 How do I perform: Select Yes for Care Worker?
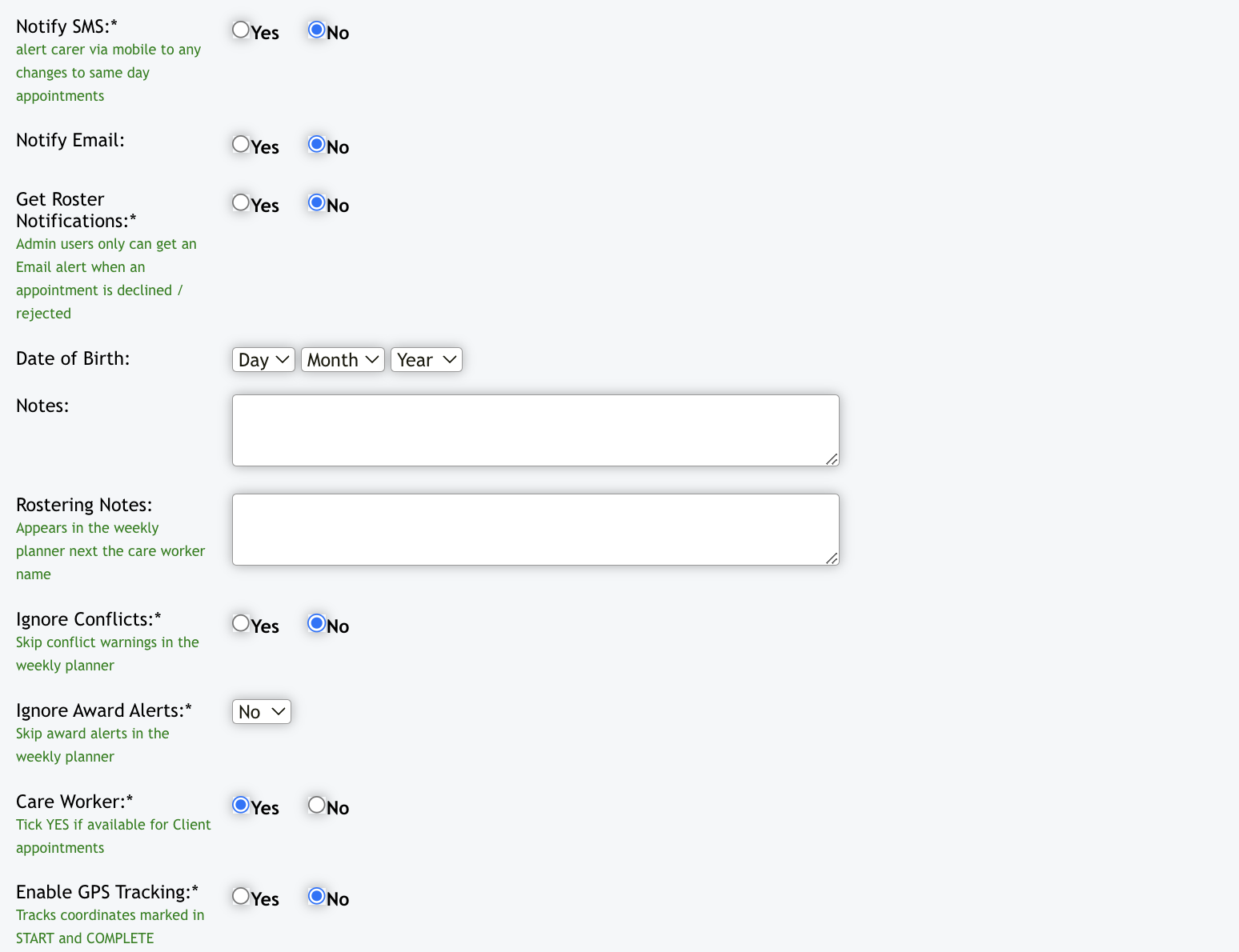[x=241, y=806]
